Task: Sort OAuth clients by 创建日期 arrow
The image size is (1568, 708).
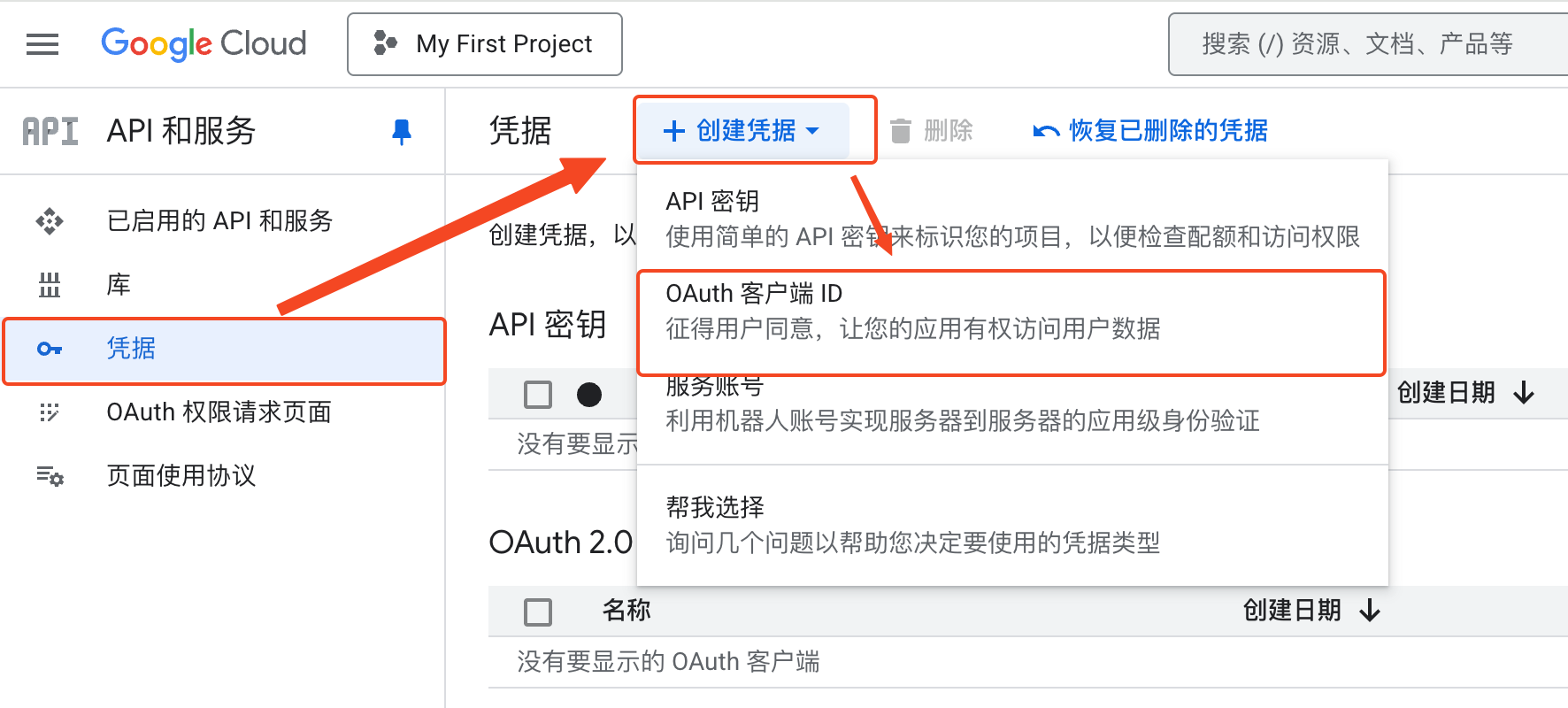Action: (x=1370, y=610)
